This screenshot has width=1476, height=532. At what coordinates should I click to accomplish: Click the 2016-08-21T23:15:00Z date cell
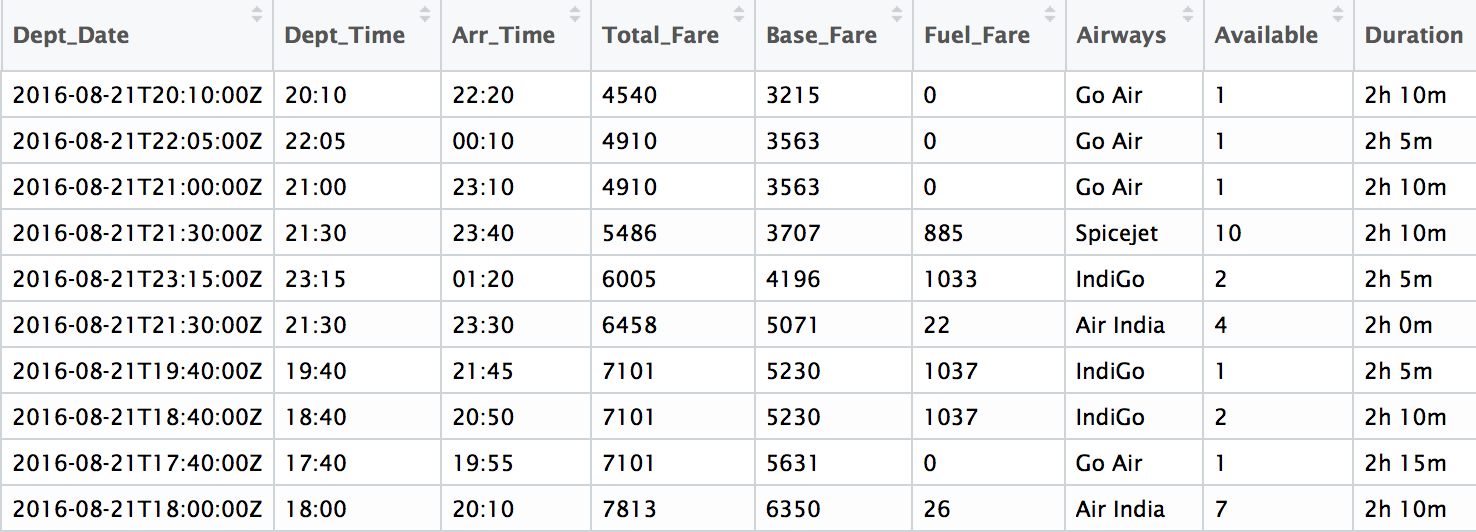[x=137, y=279]
